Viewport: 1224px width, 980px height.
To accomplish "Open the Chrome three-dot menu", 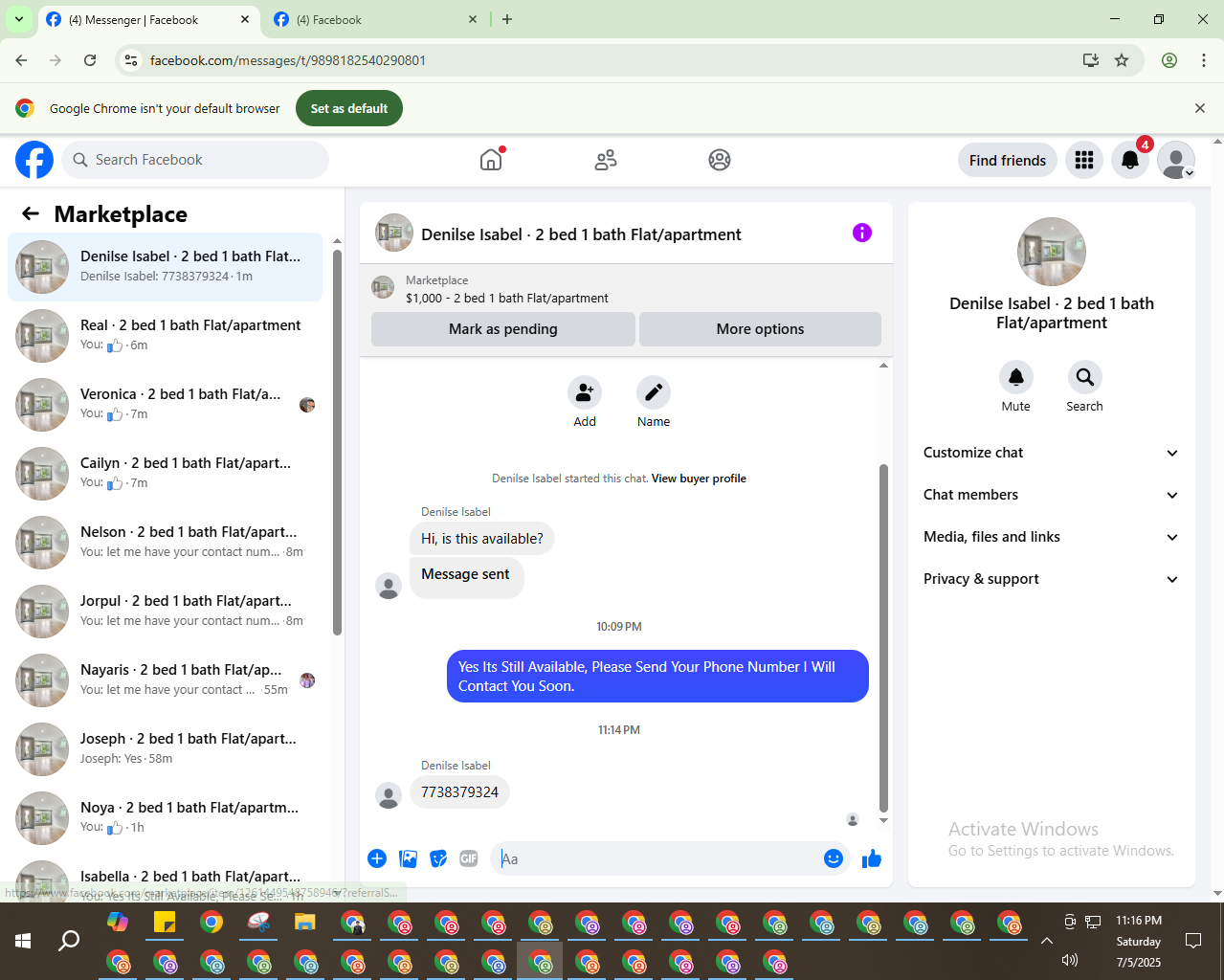I will pos(1204,60).
